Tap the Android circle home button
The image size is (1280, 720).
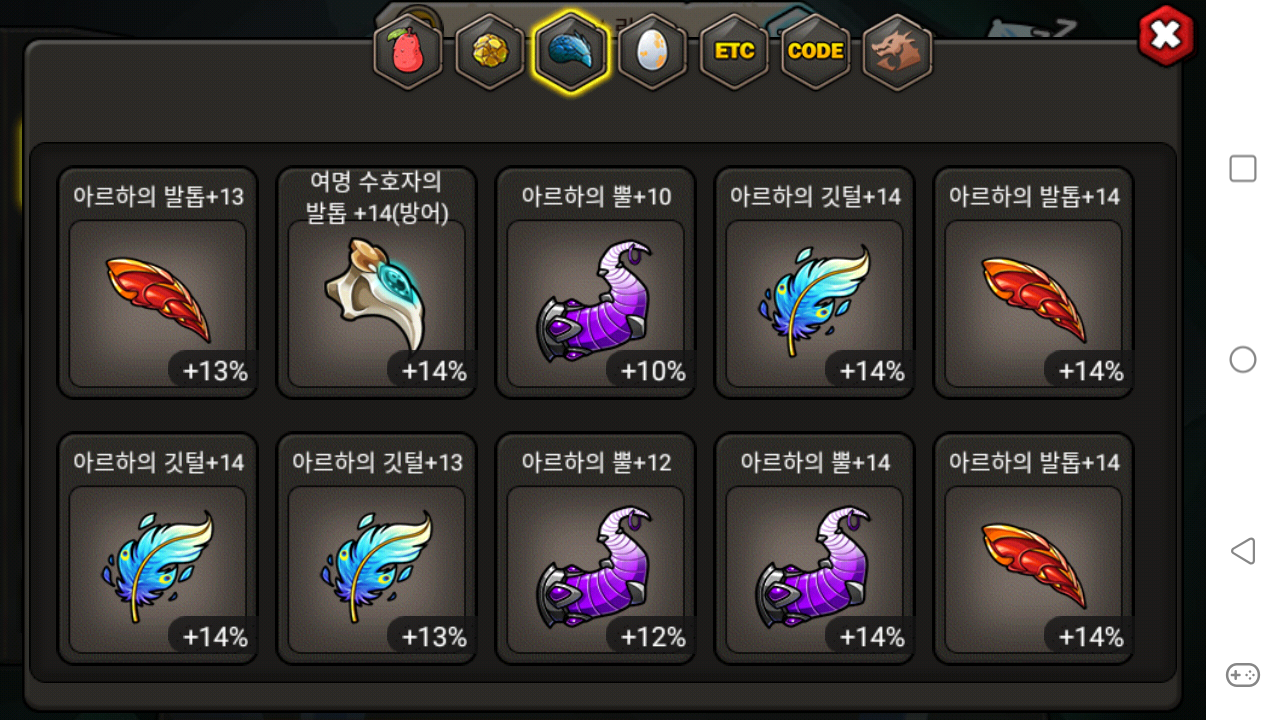coord(1243,360)
